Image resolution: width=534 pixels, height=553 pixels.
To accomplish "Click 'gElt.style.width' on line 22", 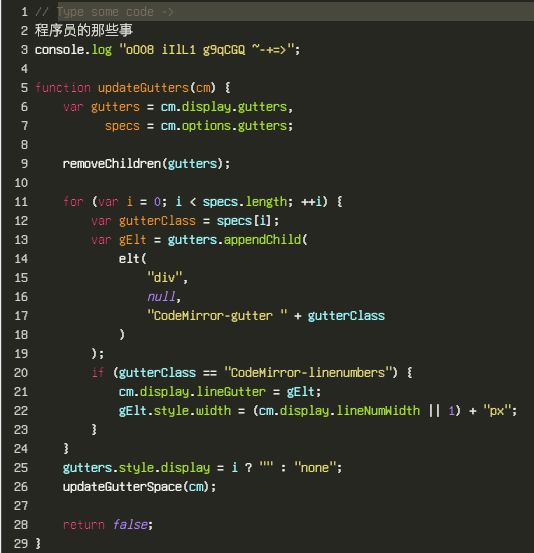I will 175,411.
